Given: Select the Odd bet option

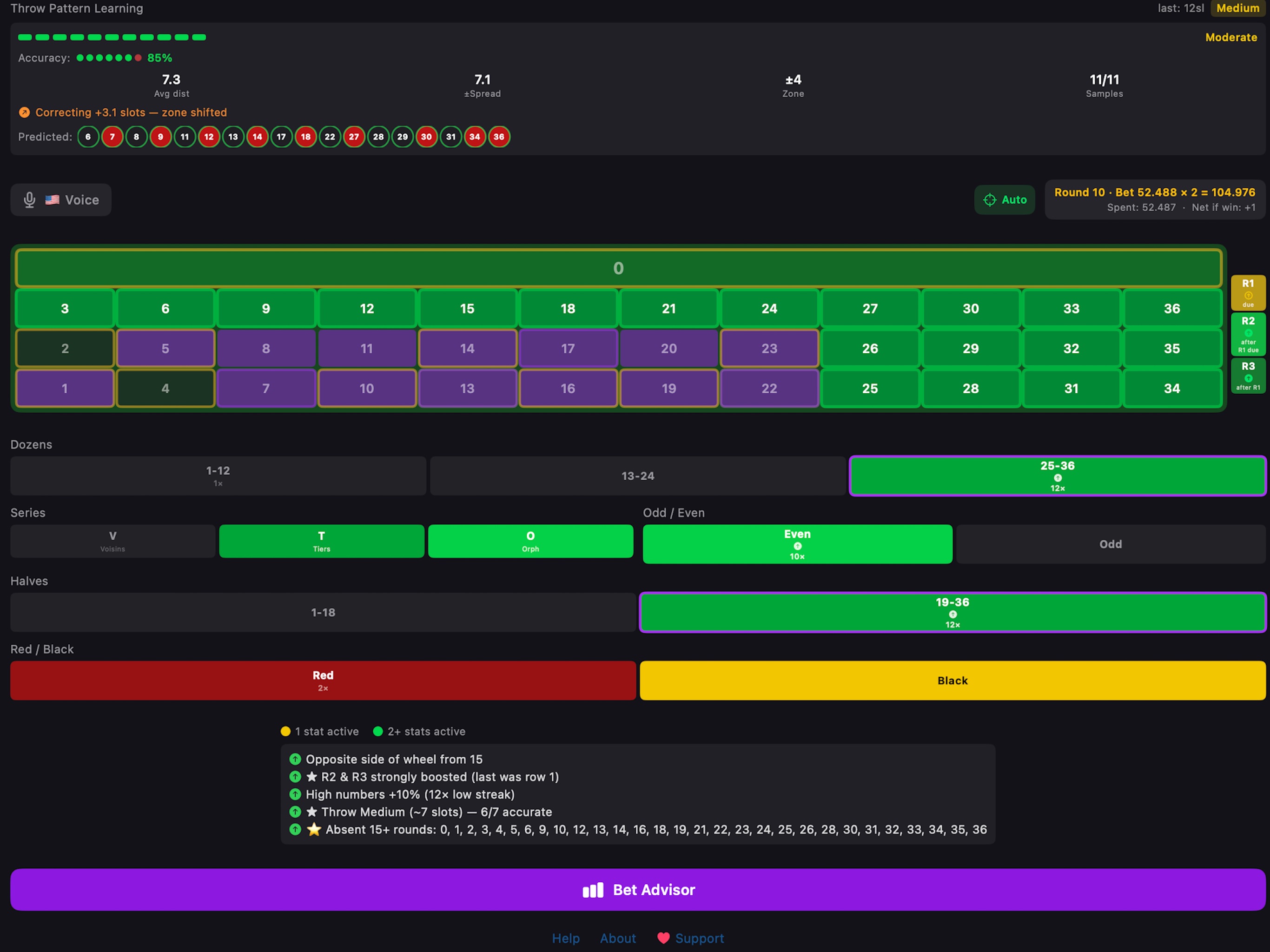Looking at the screenshot, I should [x=1111, y=544].
